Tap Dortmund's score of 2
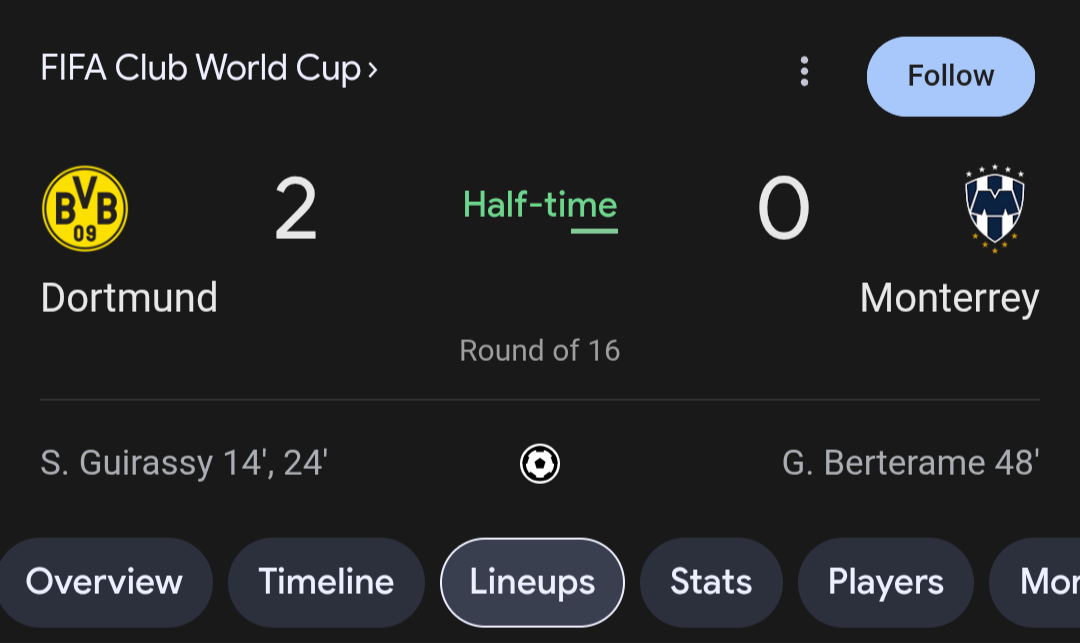This screenshot has height=643, width=1080. pyautogui.click(x=295, y=208)
